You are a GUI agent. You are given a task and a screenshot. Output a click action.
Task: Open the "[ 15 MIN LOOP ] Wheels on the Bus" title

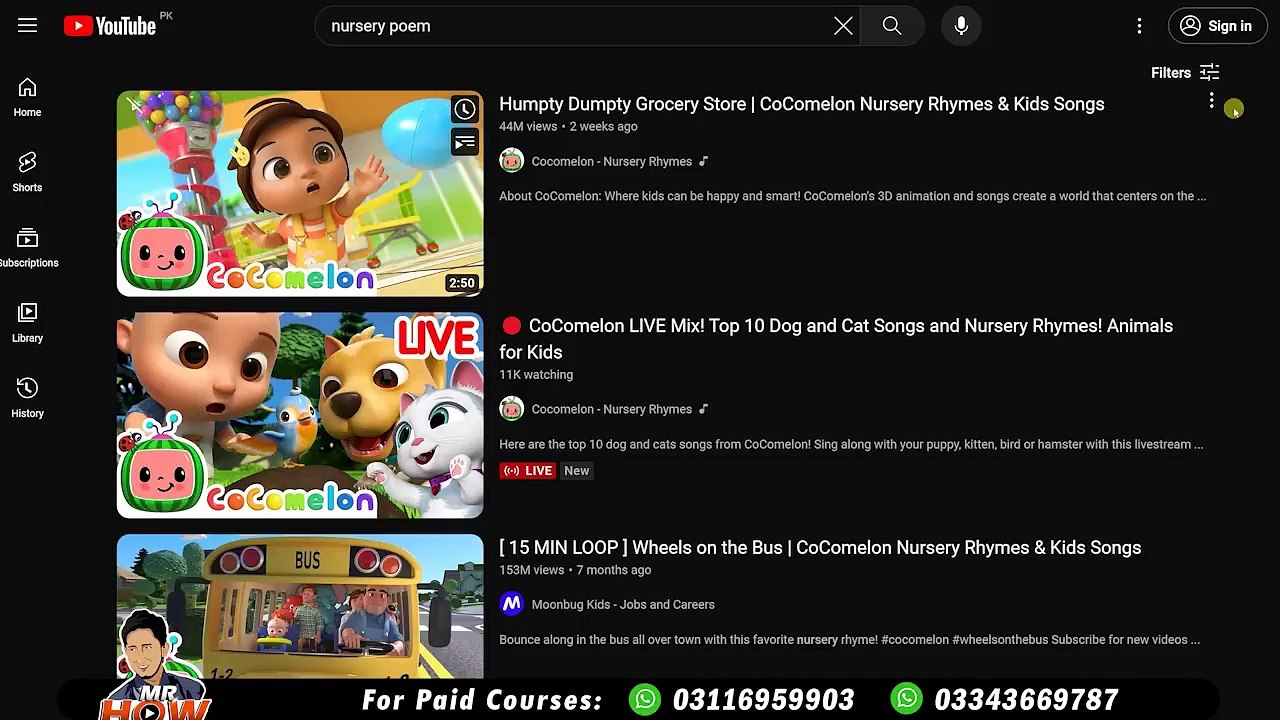(x=820, y=548)
